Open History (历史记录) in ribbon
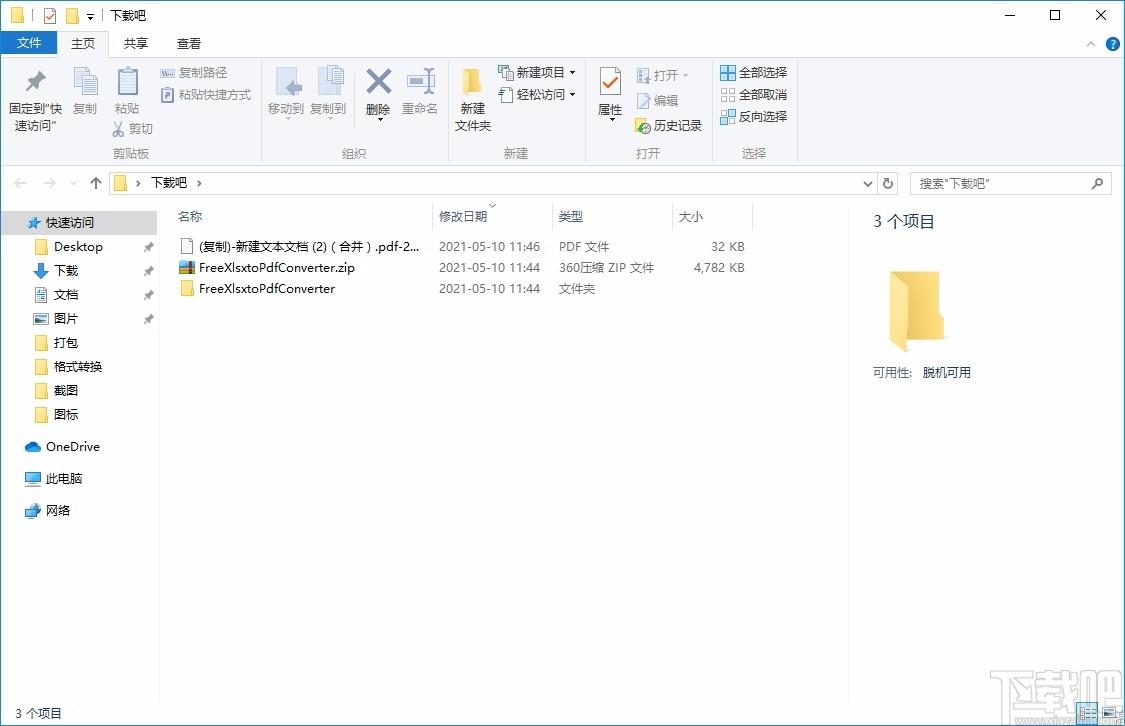 click(x=669, y=126)
